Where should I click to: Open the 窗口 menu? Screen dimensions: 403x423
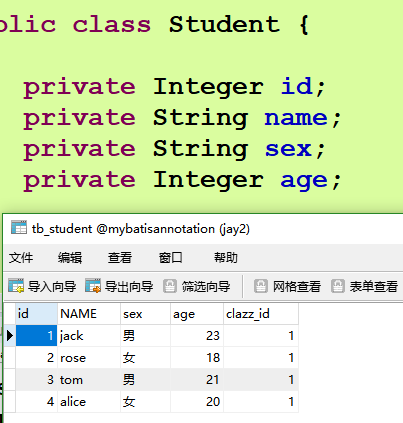point(170,258)
